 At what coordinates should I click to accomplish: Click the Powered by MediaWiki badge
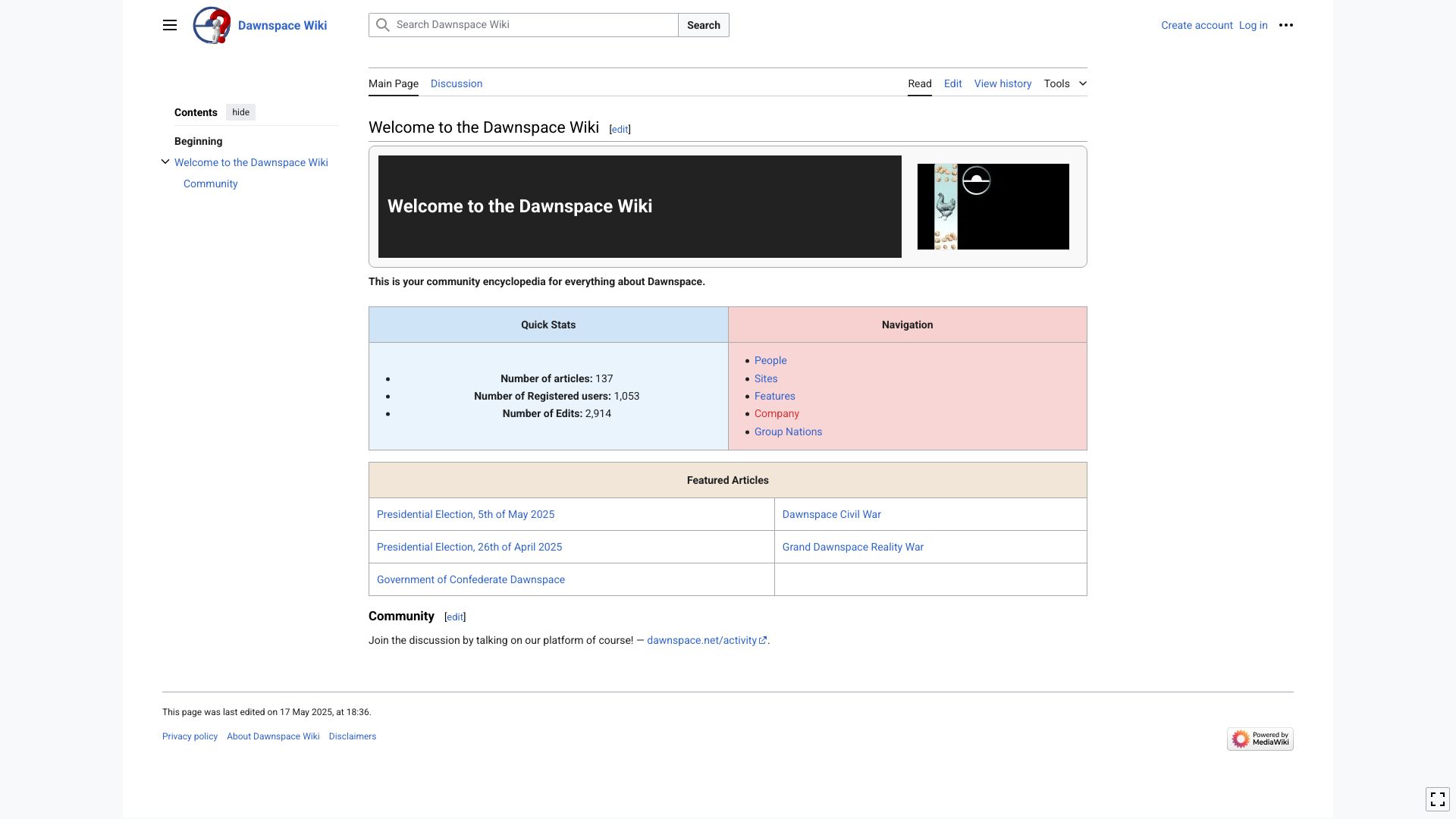point(1260,739)
